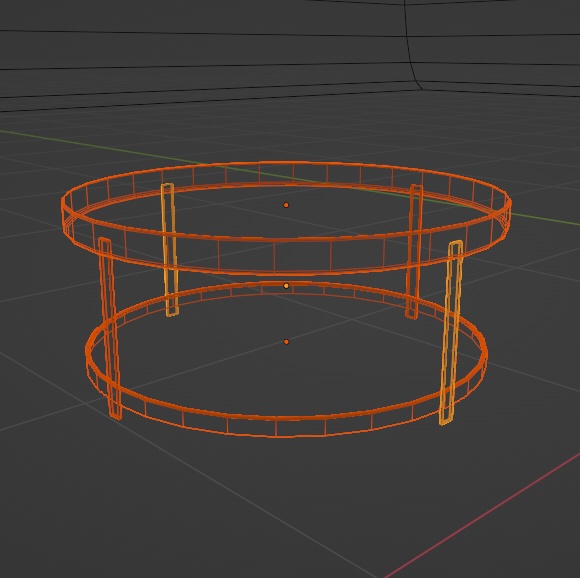Select the light-orange back-left table leg
The height and width of the screenshot is (578, 580).
click(x=169, y=250)
